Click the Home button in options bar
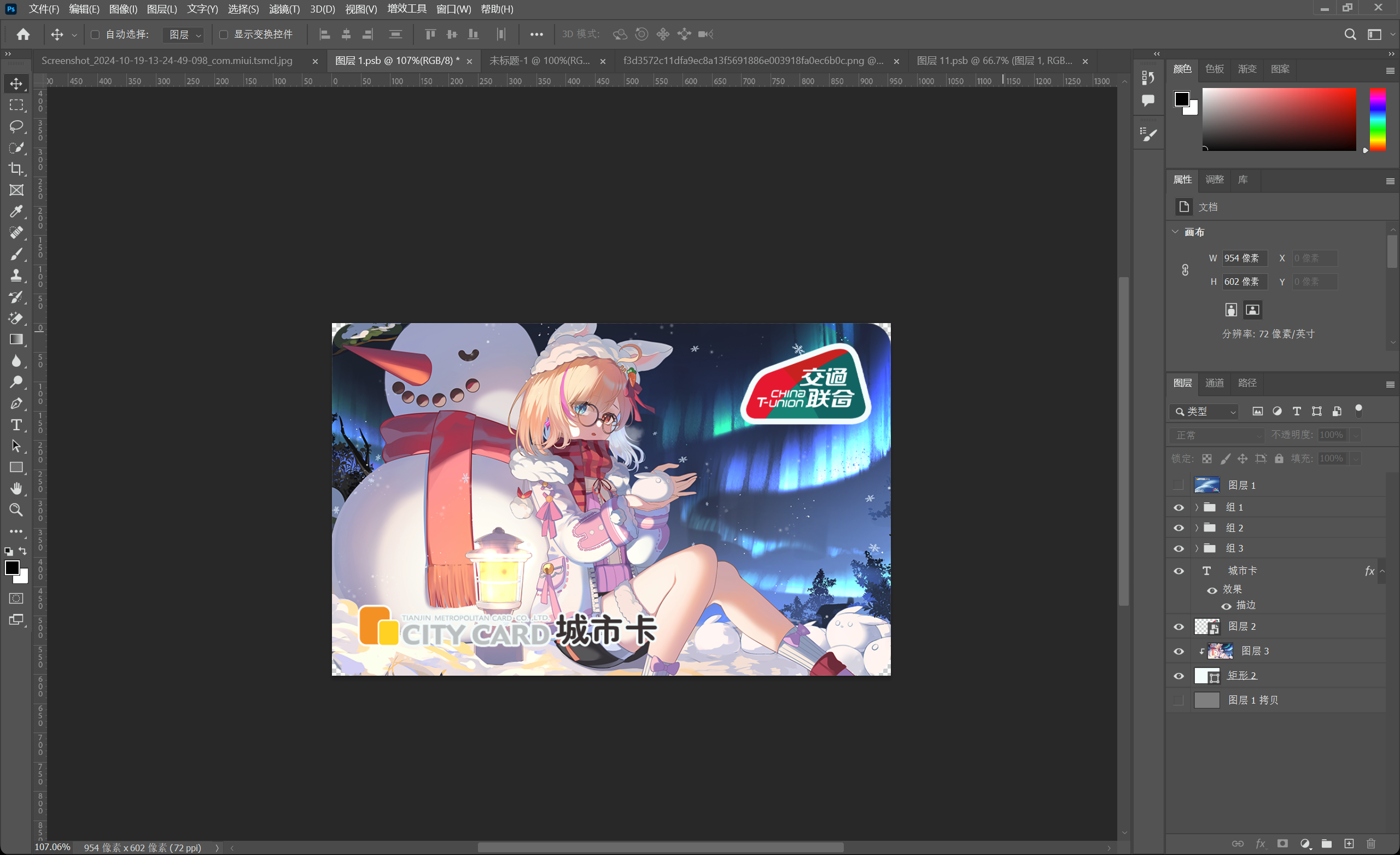Screen dimensions: 1400x855 23,34
